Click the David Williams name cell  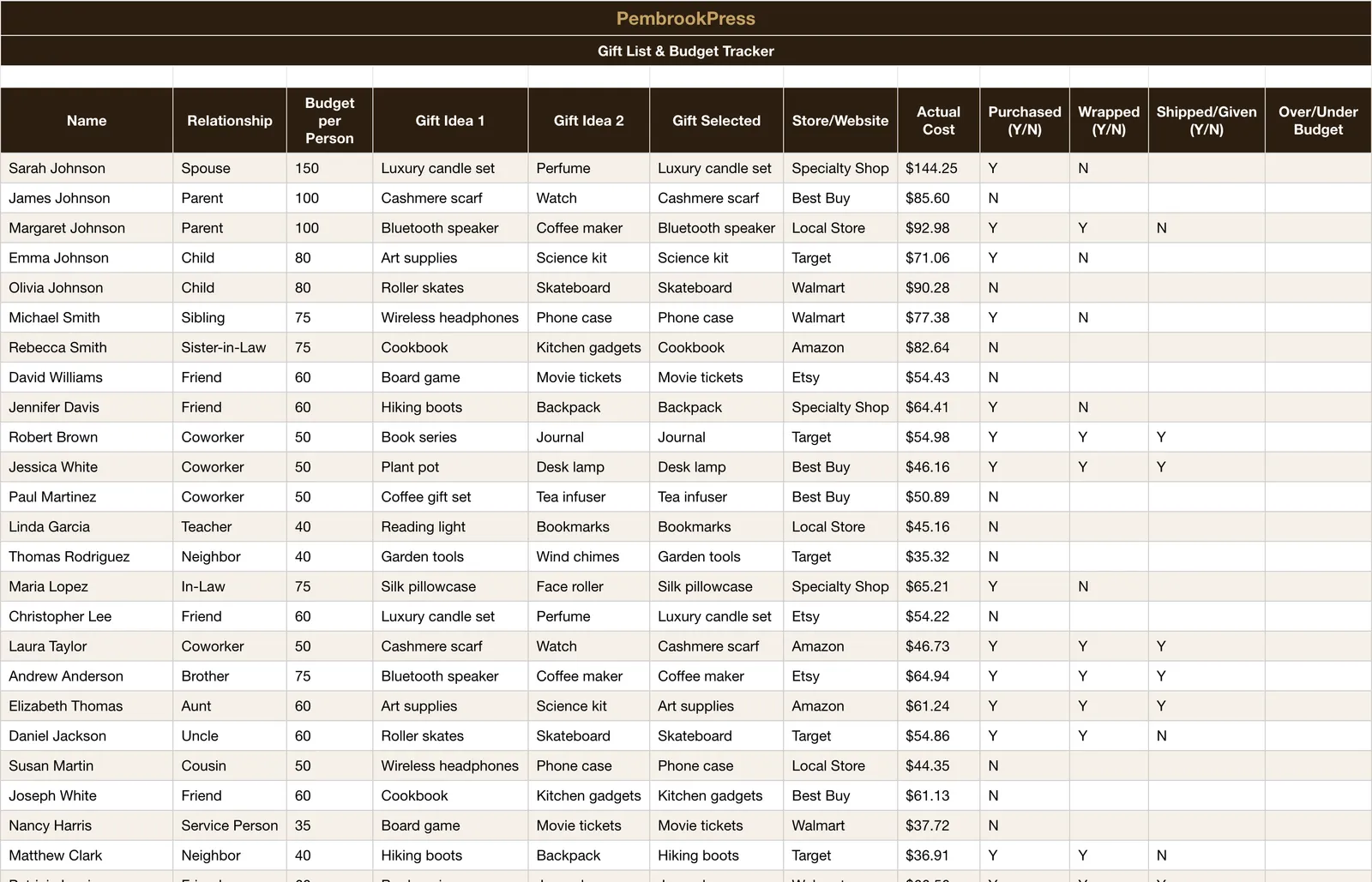pos(87,377)
